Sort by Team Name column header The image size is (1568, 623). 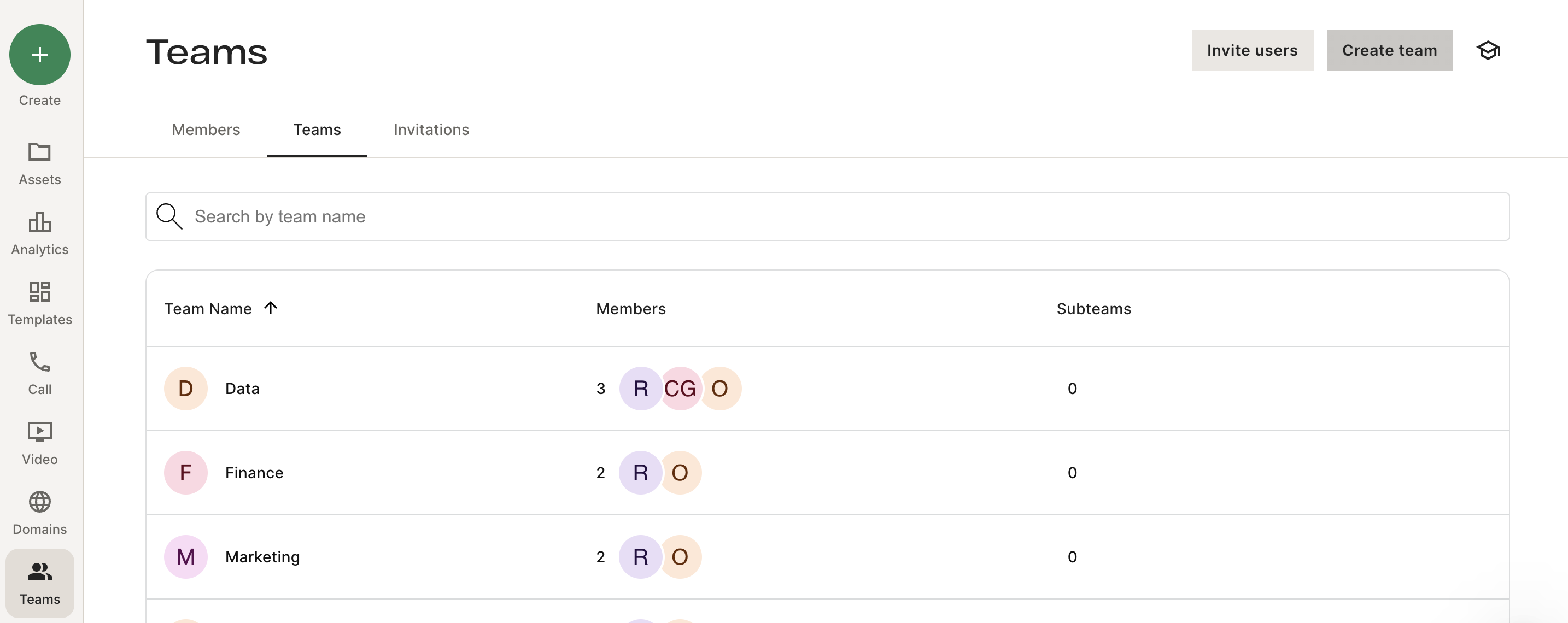tap(208, 308)
